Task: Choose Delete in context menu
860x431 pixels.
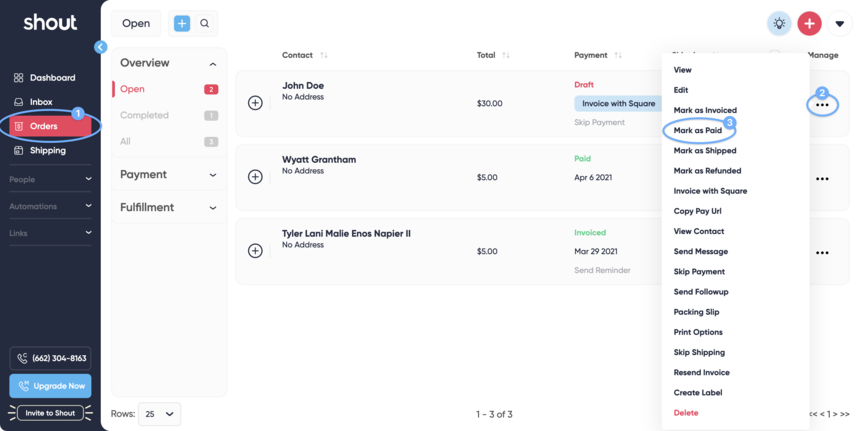Action: (x=686, y=413)
